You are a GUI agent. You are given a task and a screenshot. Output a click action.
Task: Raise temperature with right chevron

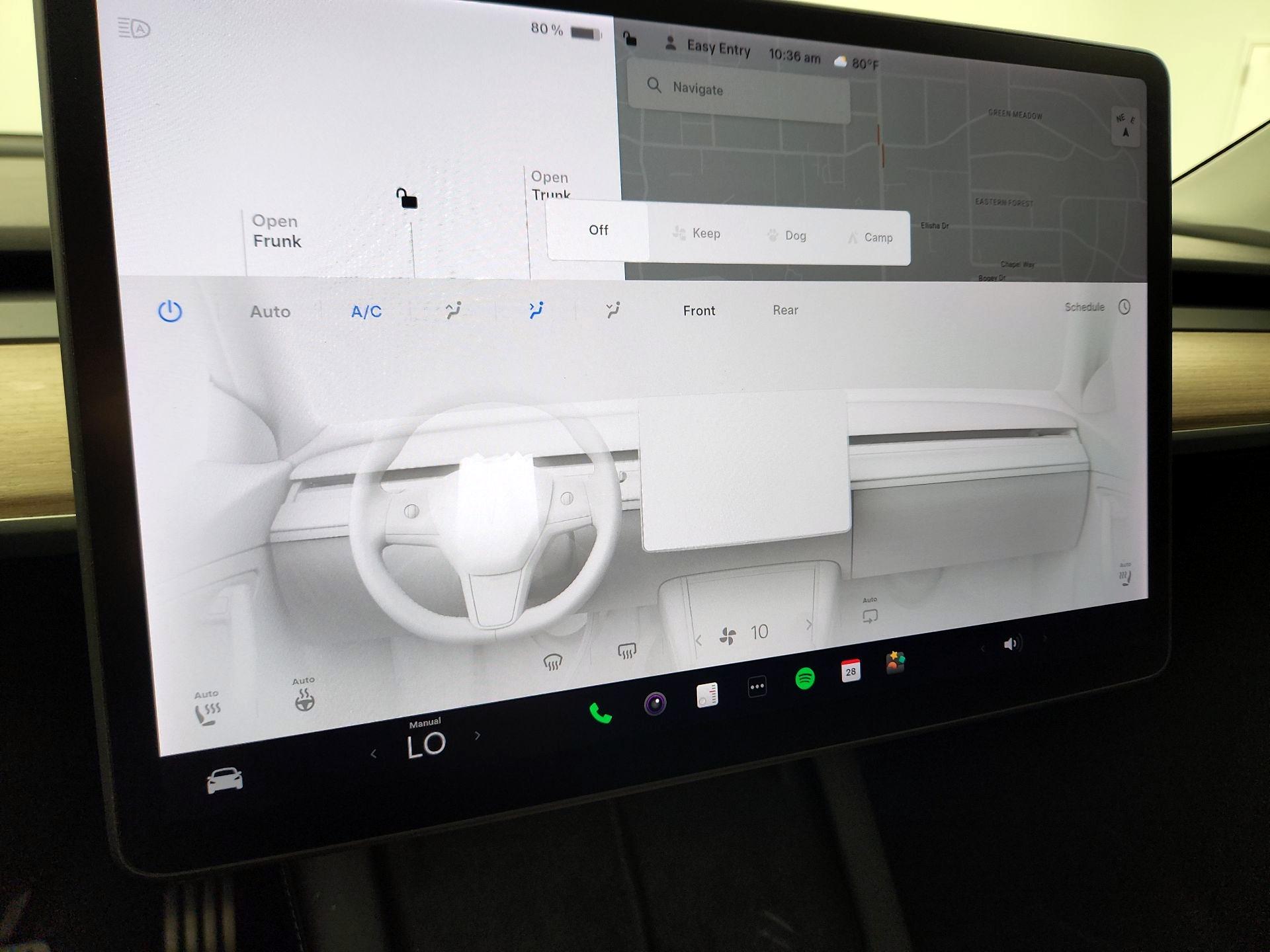478,735
